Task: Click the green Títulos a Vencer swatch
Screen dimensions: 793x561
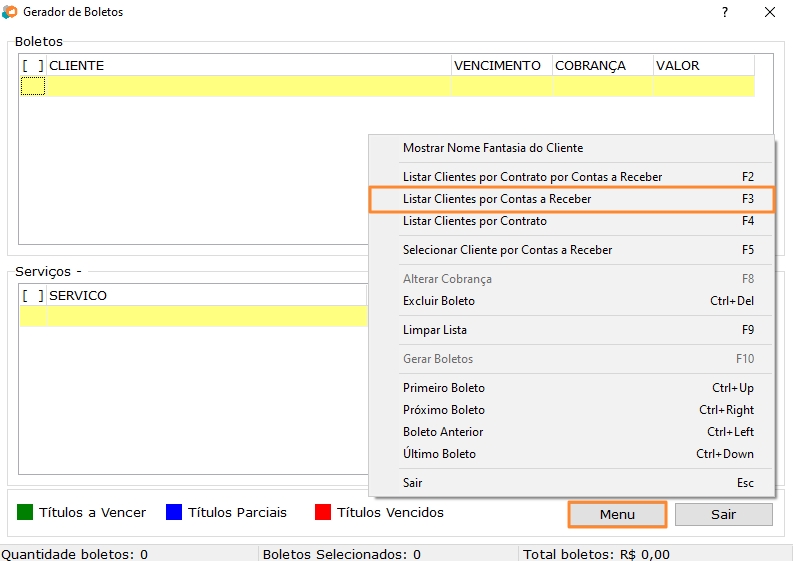Action: (25, 512)
